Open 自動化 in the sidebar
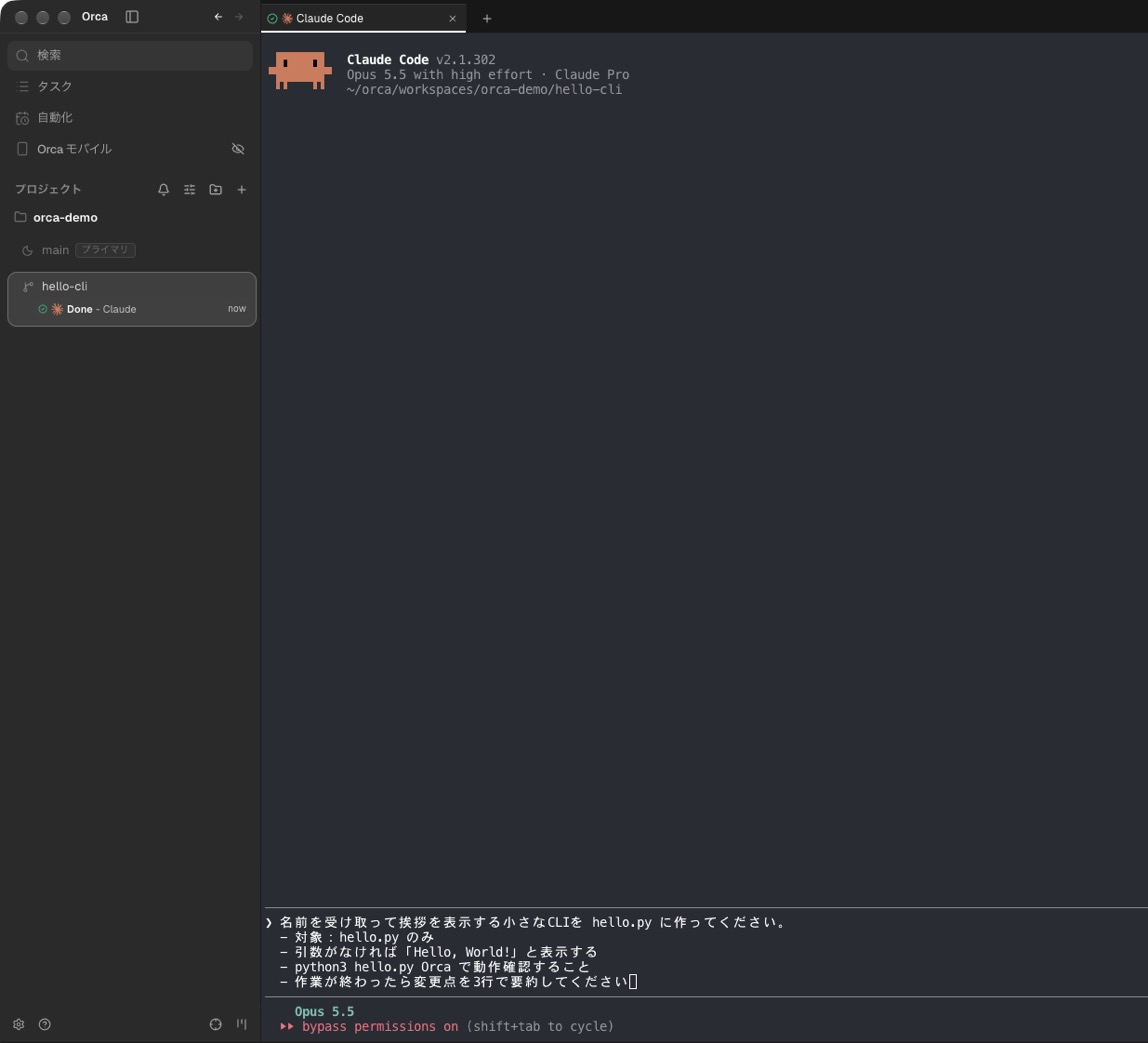Viewport: 1148px width, 1043px height. click(130, 118)
